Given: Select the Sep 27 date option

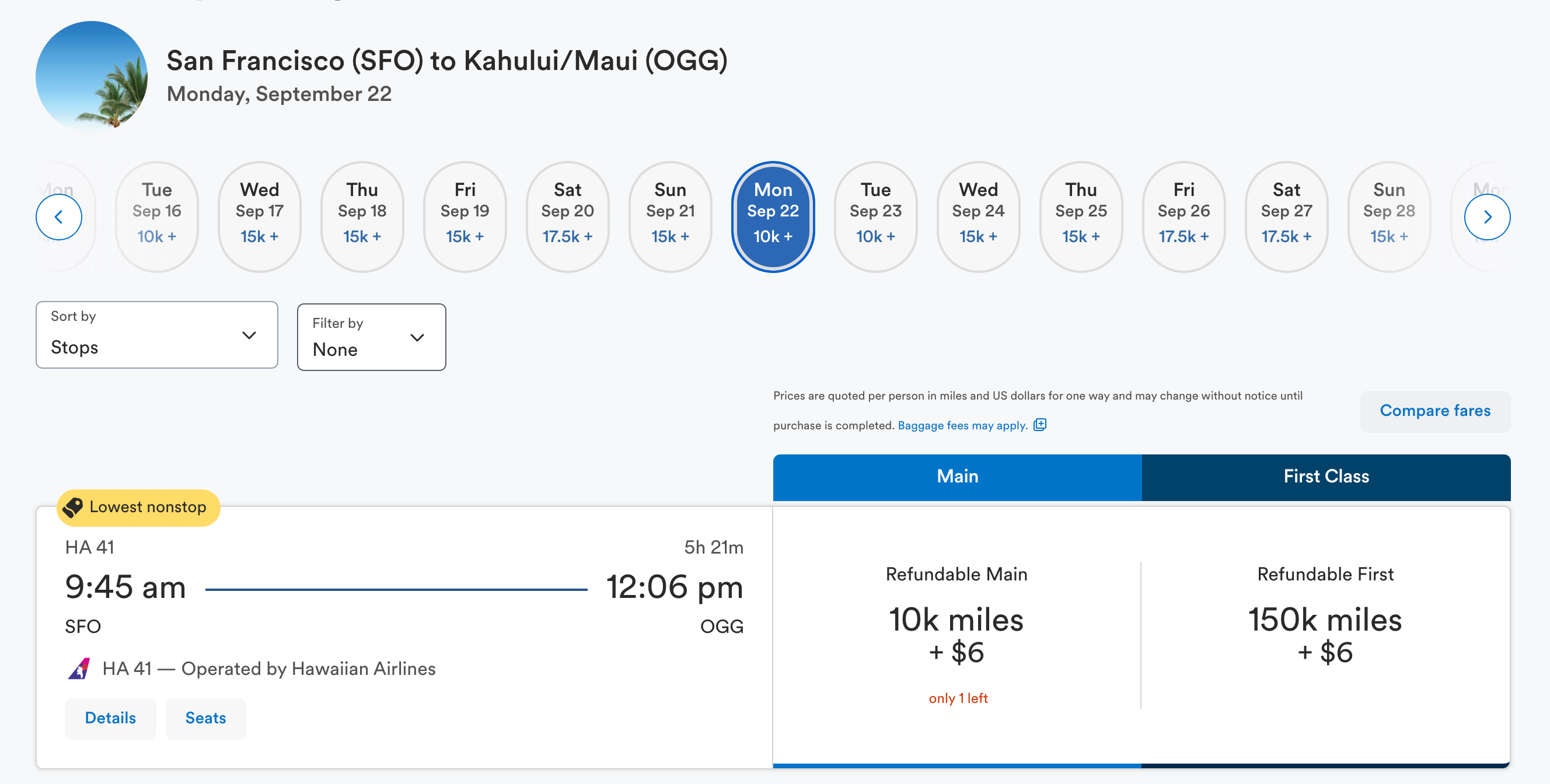Looking at the screenshot, I should click(1286, 216).
